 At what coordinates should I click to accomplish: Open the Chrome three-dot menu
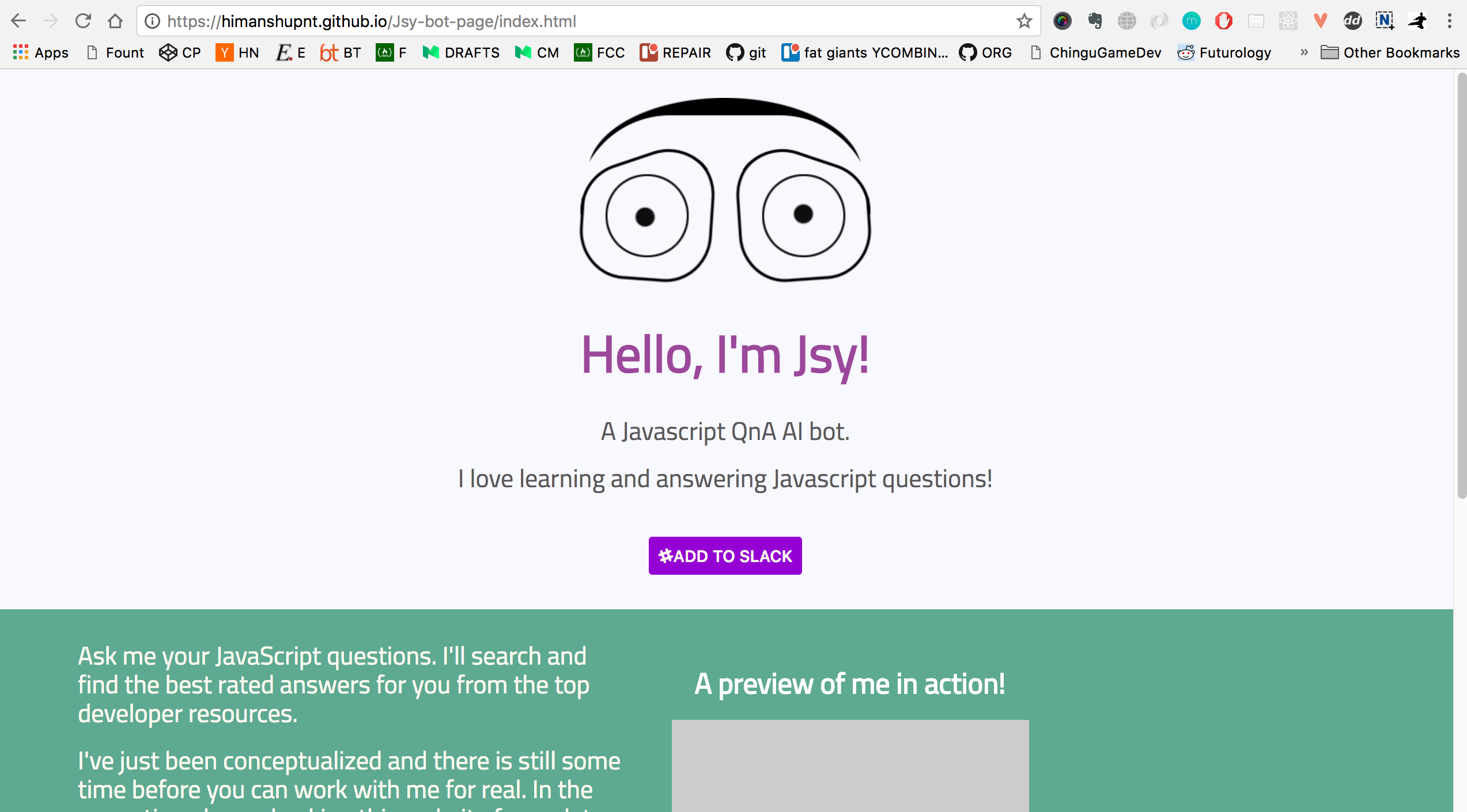pyautogui.click(x=1450, y=21)
